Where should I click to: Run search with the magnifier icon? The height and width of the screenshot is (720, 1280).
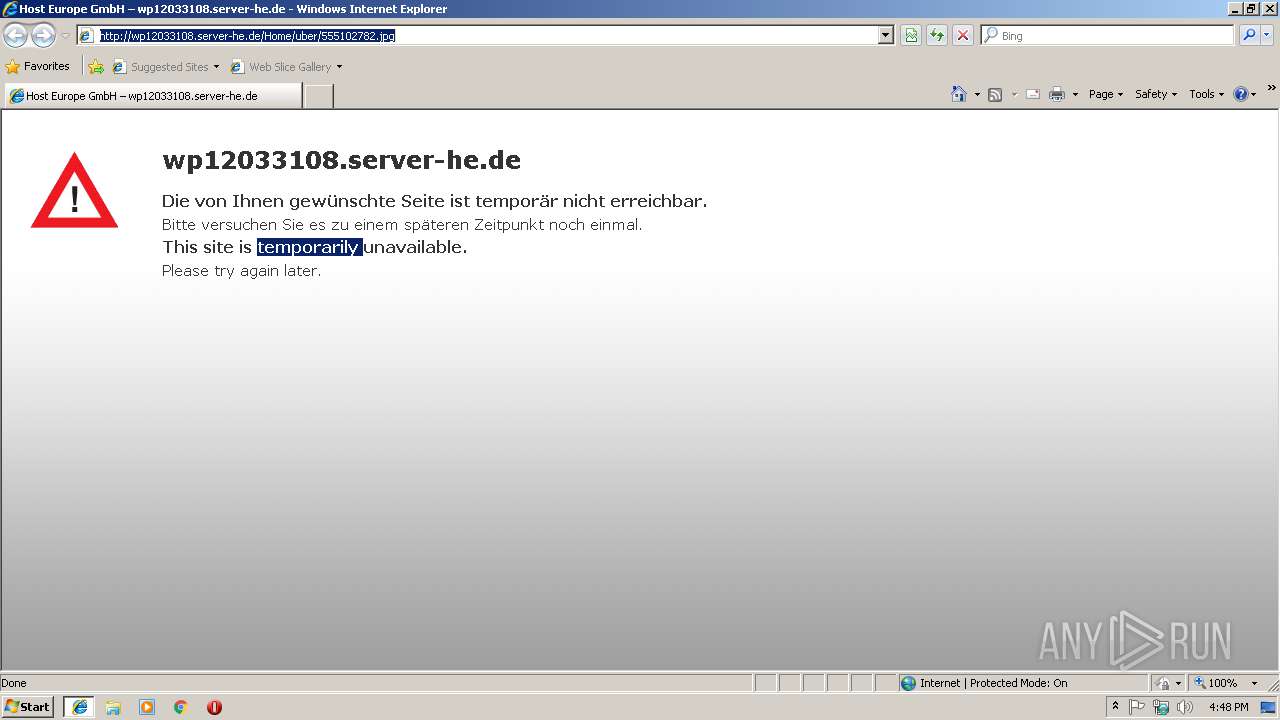(1249, 36)
